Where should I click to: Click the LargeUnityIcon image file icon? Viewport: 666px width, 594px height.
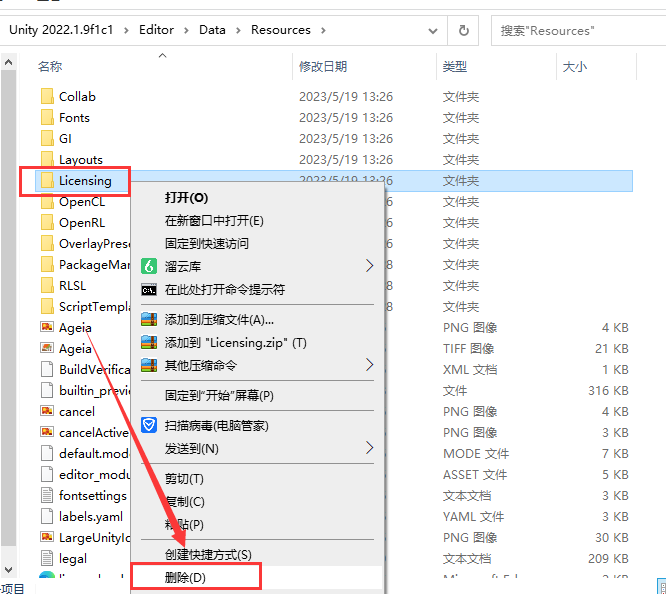[47, 537]
